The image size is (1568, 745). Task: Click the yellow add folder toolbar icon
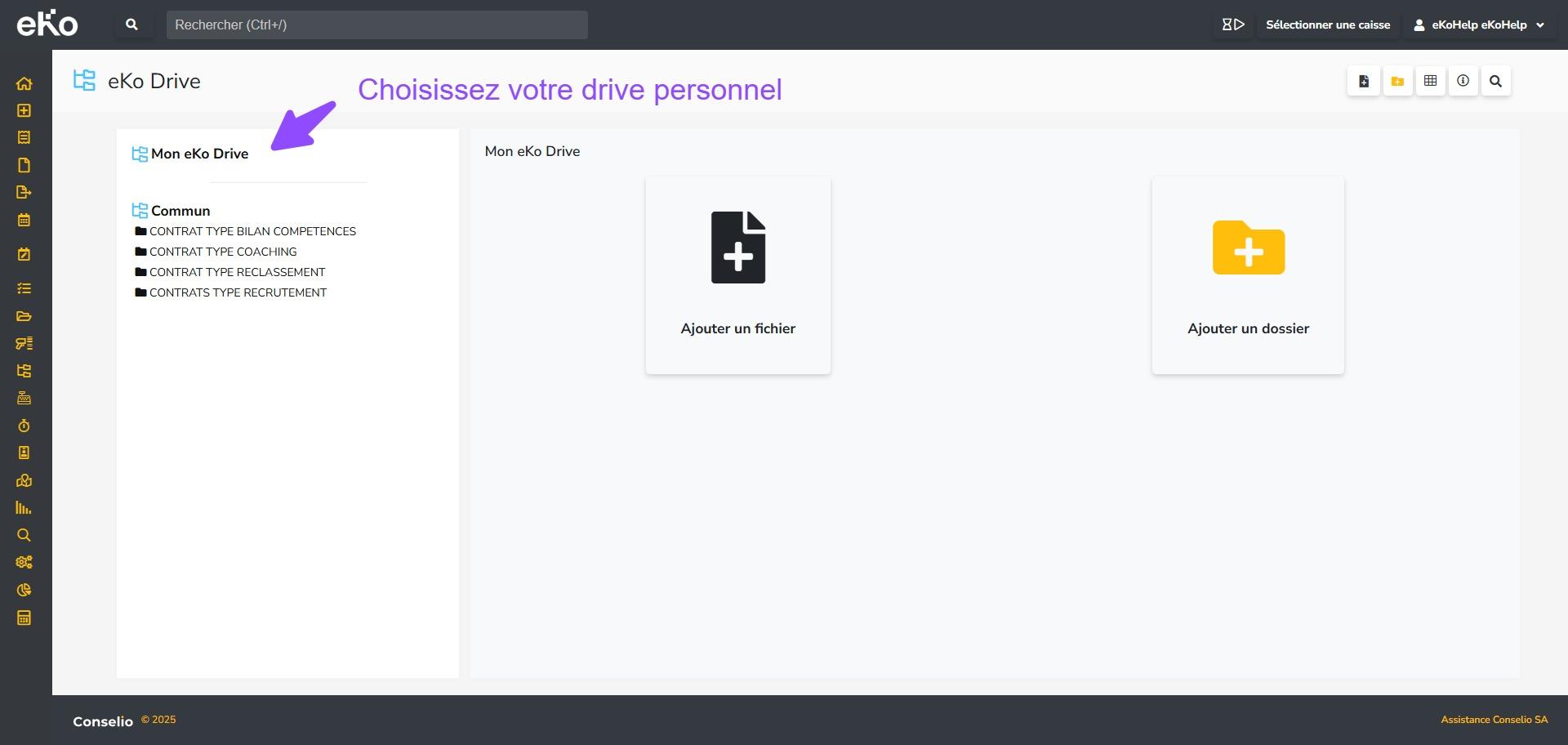[1397, 81]
